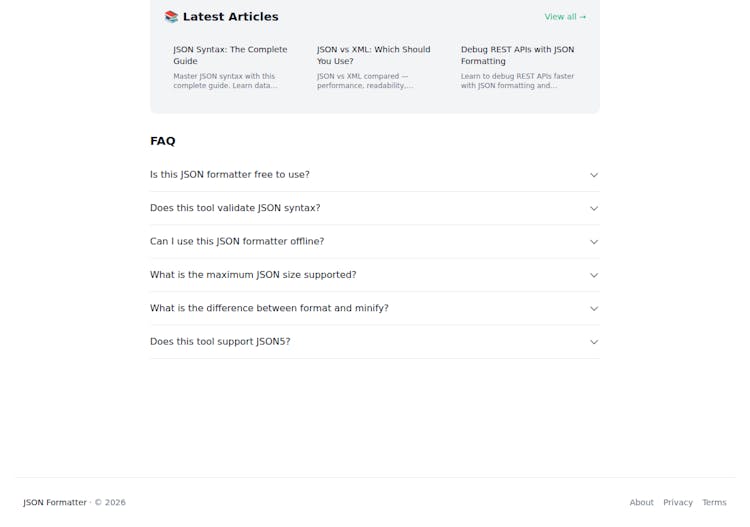
Task: Go to the About page in footer
Action: coord(641,503)
